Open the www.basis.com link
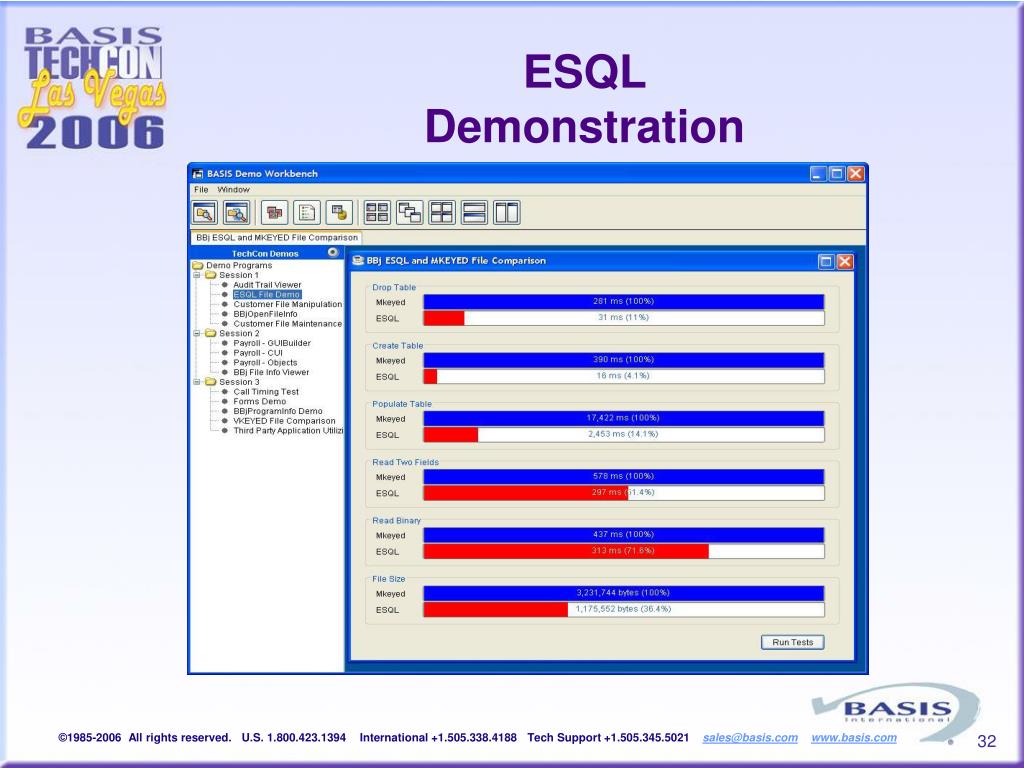1024x768 pixels. [854, 737]
